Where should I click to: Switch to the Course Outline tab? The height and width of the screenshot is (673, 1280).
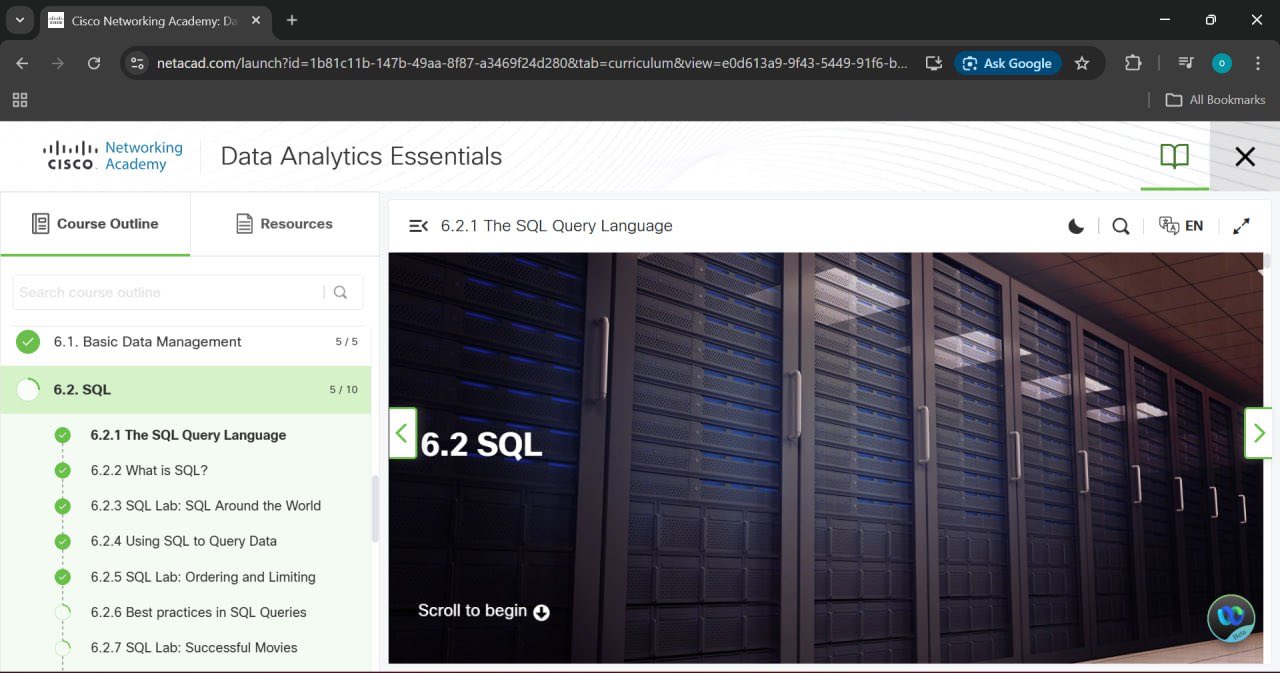pyautogui.click(x=95, y=224)
